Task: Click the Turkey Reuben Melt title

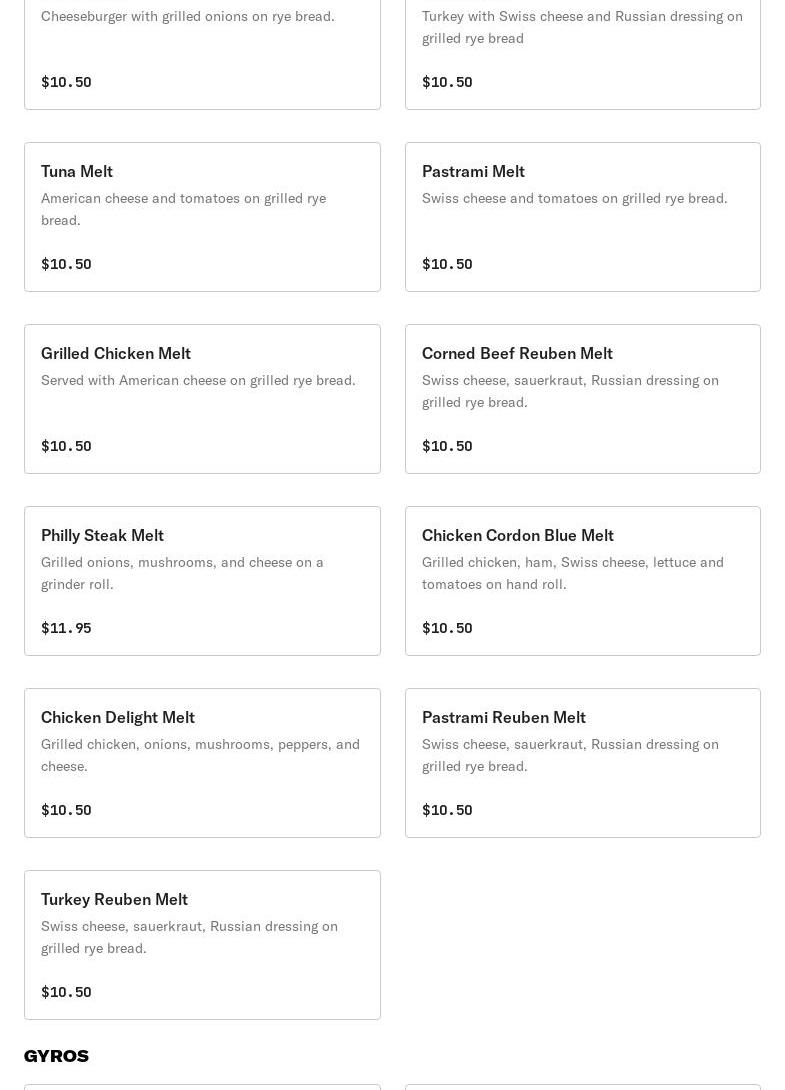Action: click(x=114, y=899)
